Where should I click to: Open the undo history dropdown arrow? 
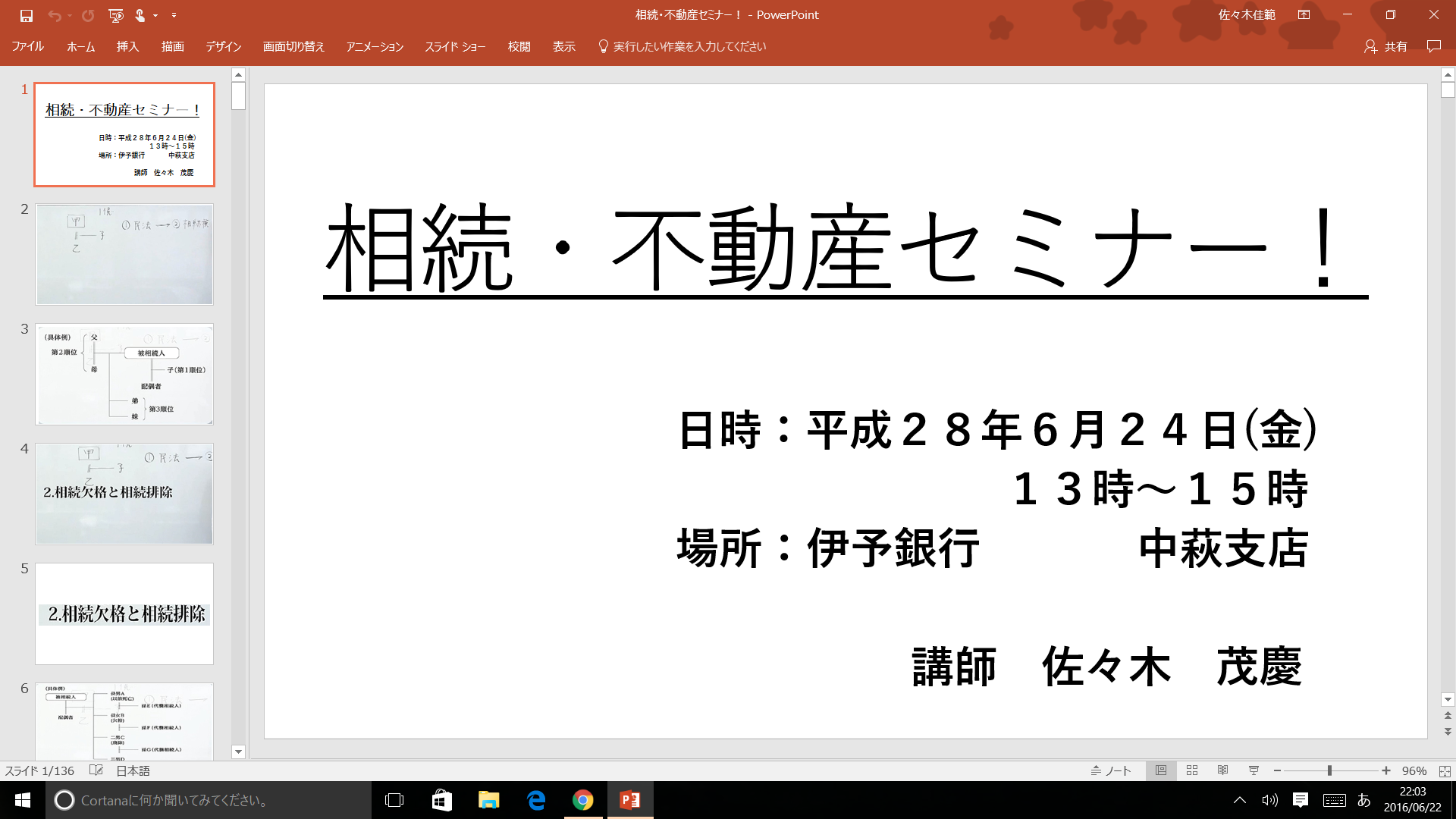[69, 15]
